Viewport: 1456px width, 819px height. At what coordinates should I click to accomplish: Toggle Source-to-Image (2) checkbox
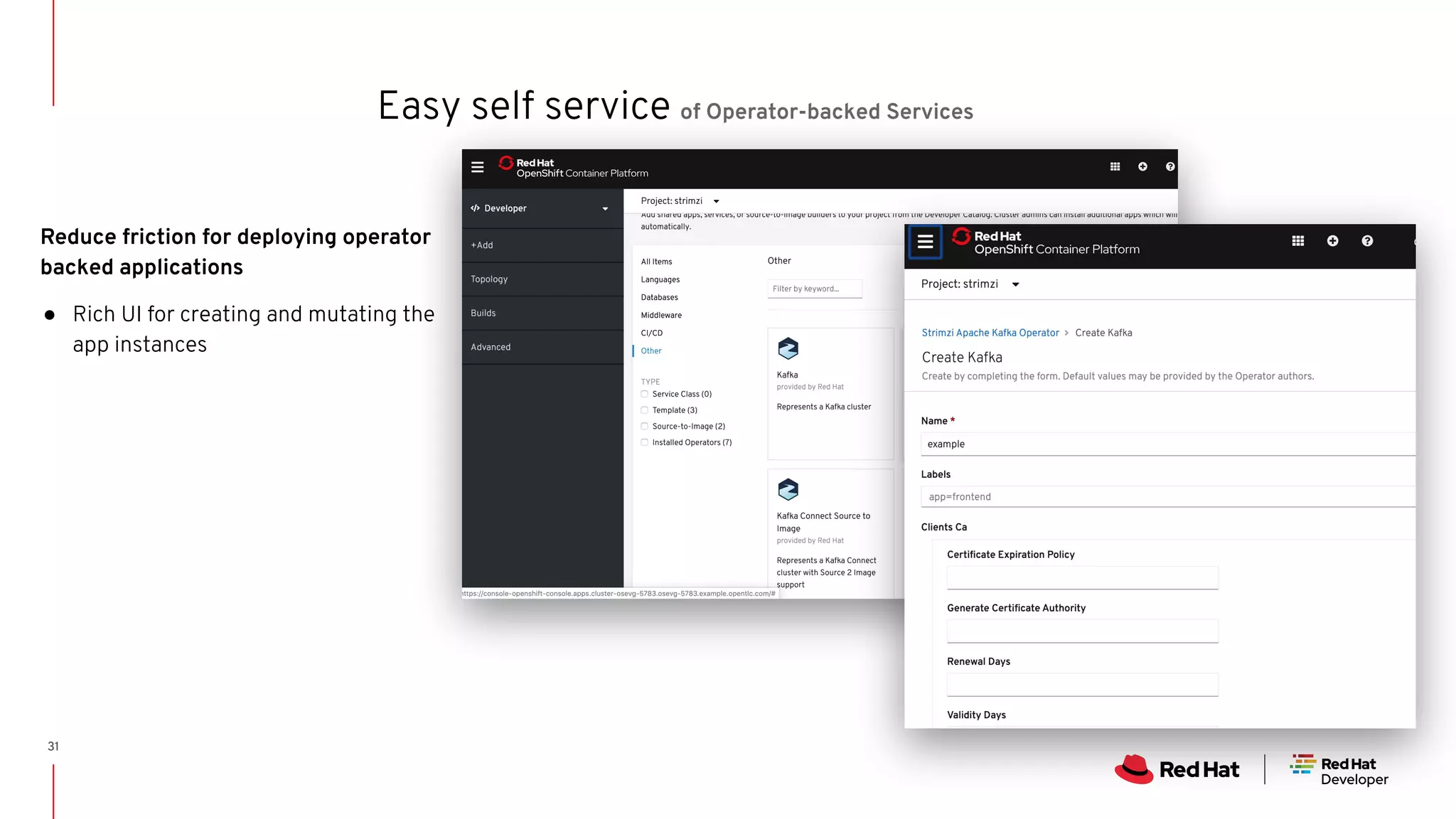(645, 427)
